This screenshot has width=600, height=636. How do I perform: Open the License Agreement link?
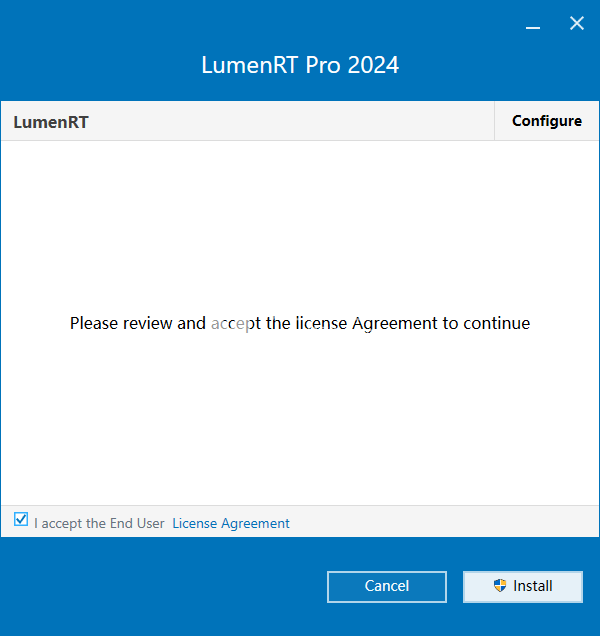click(x=231, y=523)
